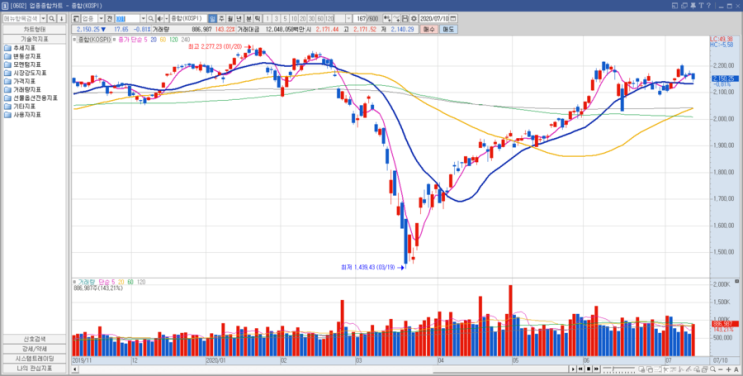
Task: Click the 전 button beside the code field
Action: click(x=109, y=18)
